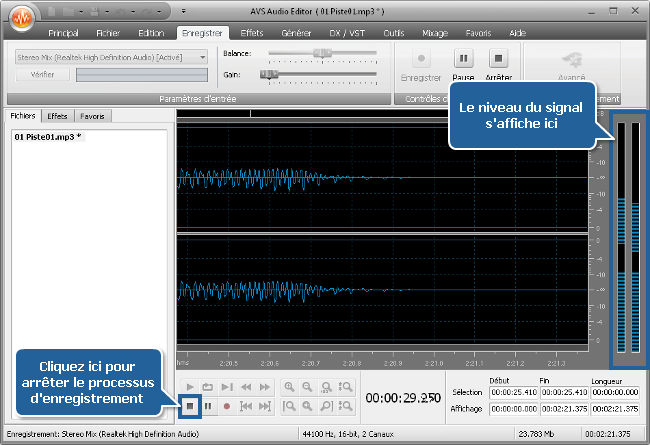Viewport: 650px width, 445px height.
Task: Click the Vérifier button
Action: (42, 74)
